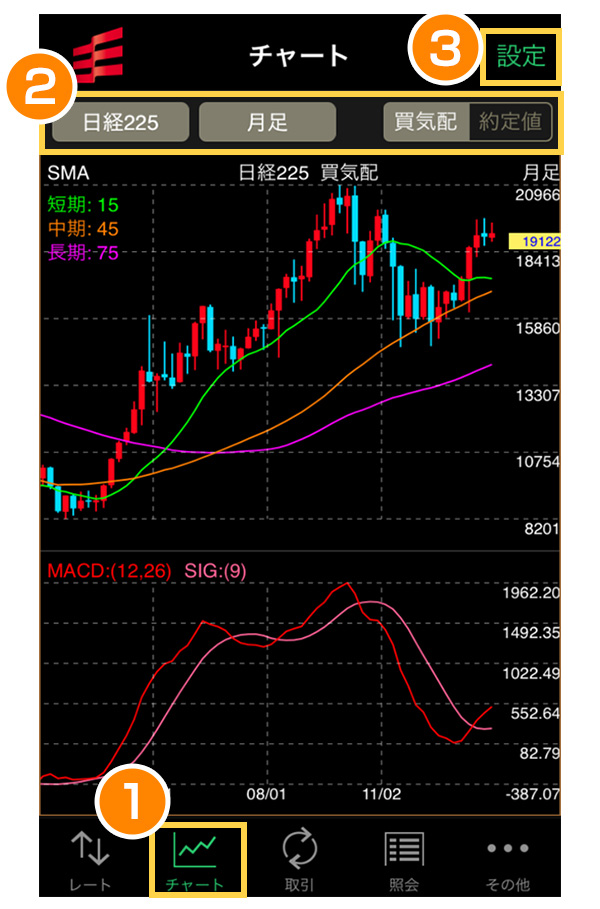Select the チャート tab icon

coord(195,849)
